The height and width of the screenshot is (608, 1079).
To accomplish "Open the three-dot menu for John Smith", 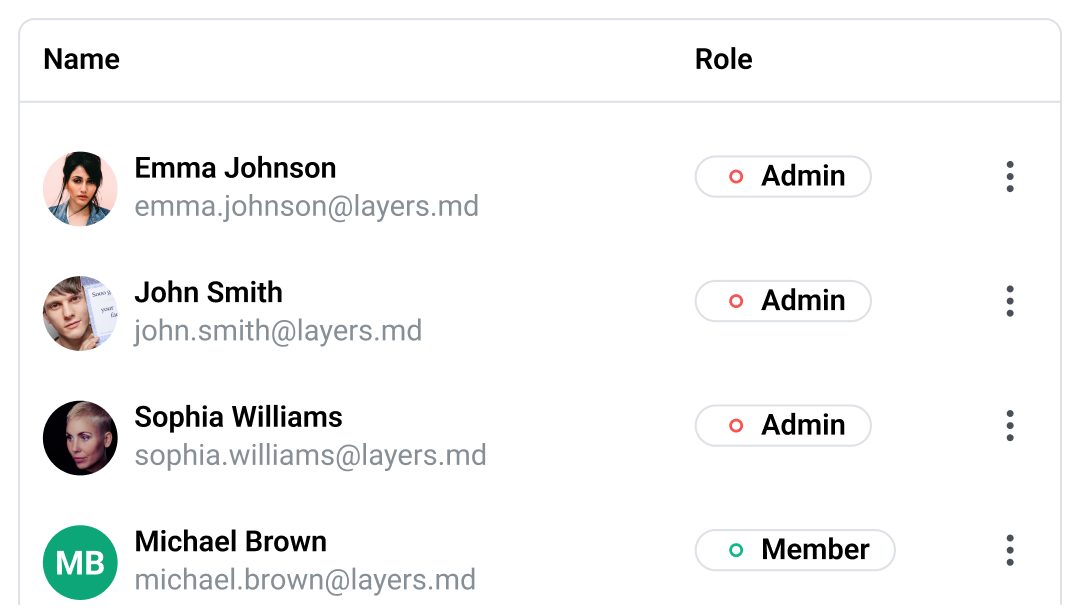I will coord(1009,301).
